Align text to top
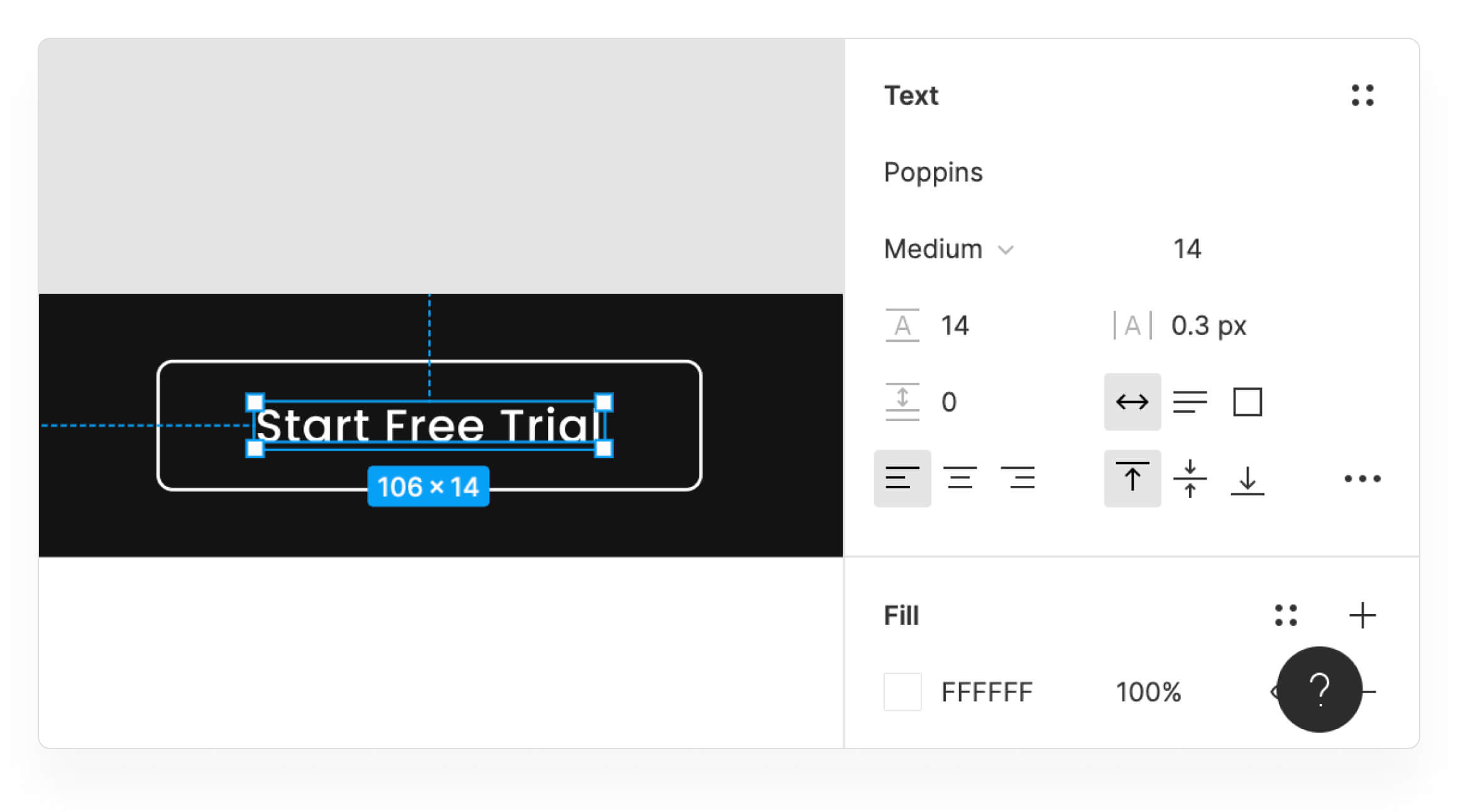 click(1132, 478)
